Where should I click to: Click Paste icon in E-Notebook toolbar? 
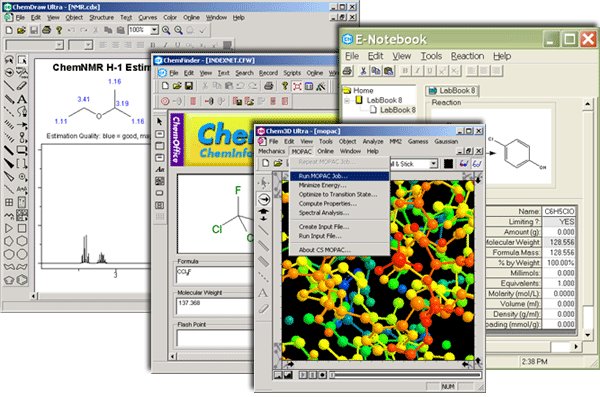coord(388,71)
